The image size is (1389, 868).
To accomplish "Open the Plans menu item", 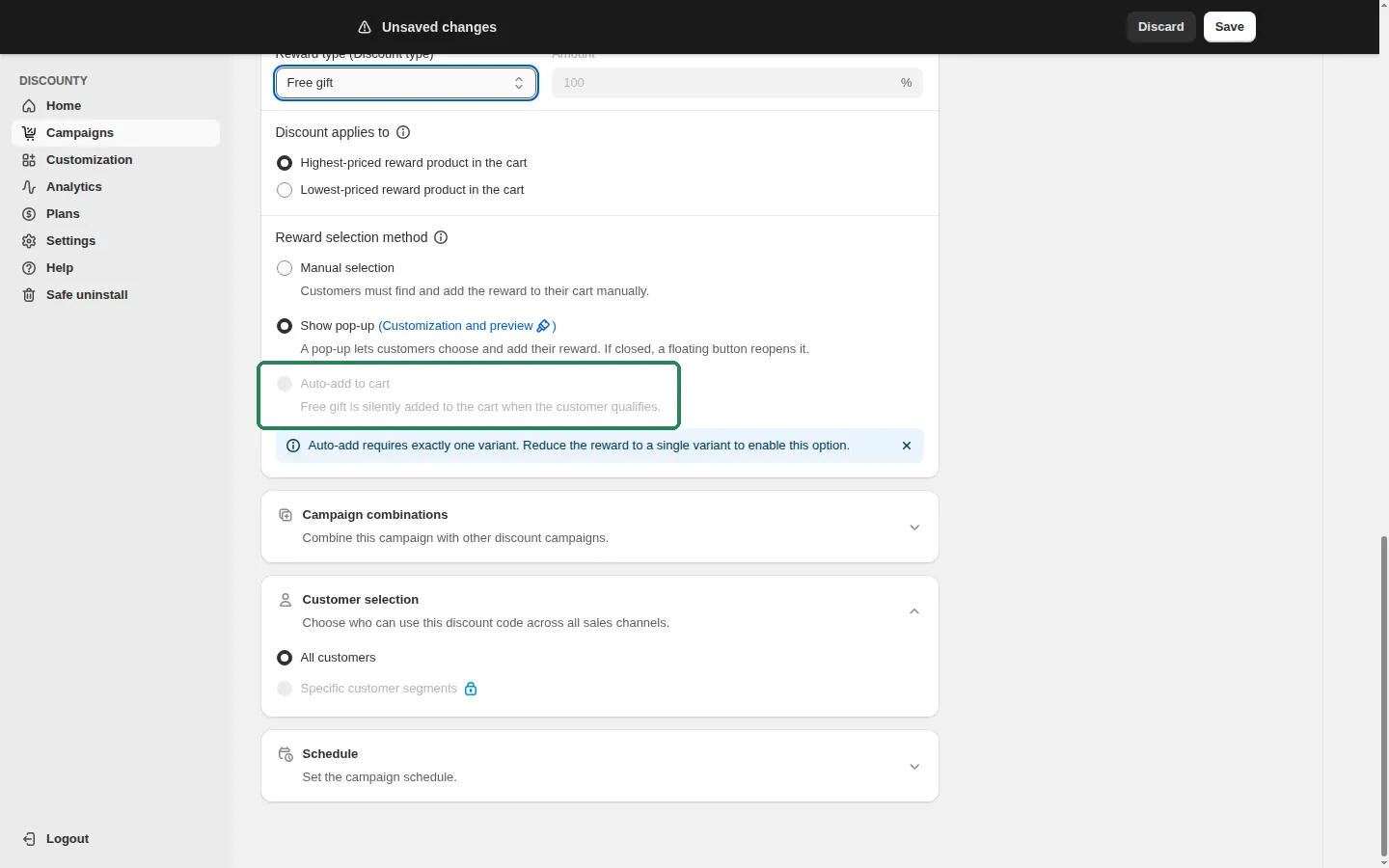I will [x=116, y=214].
